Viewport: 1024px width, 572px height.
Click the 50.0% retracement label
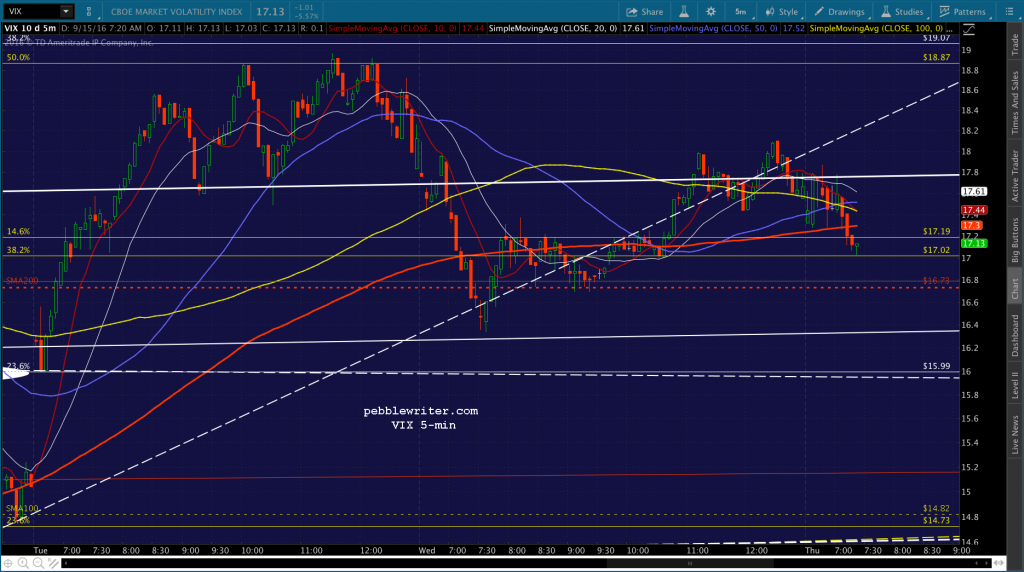(18, 57)
